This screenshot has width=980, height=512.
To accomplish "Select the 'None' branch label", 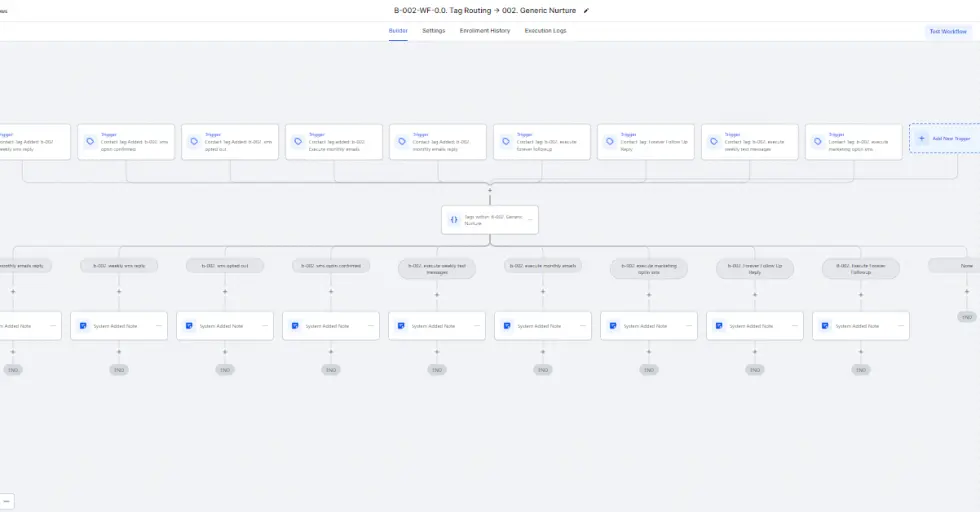I will pyautogui.click(x=954, y=266).
